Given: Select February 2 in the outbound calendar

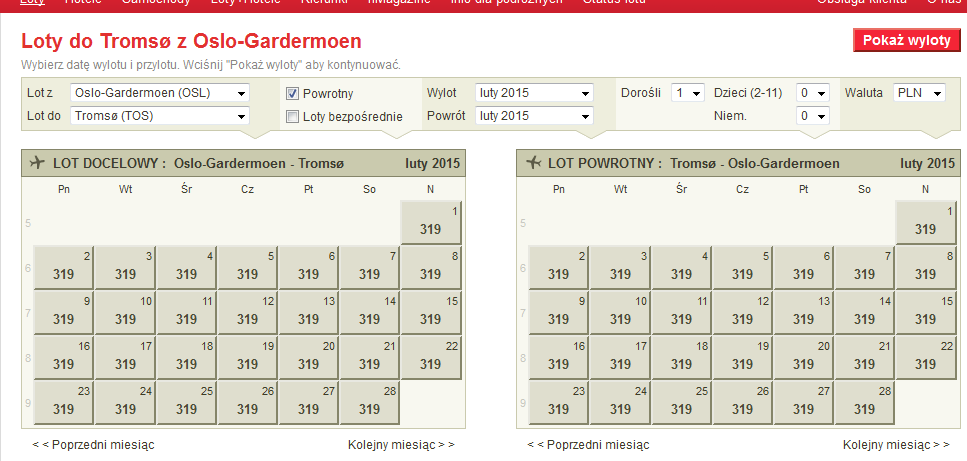Looking at the screenshot, I should (x=64, y=267).
